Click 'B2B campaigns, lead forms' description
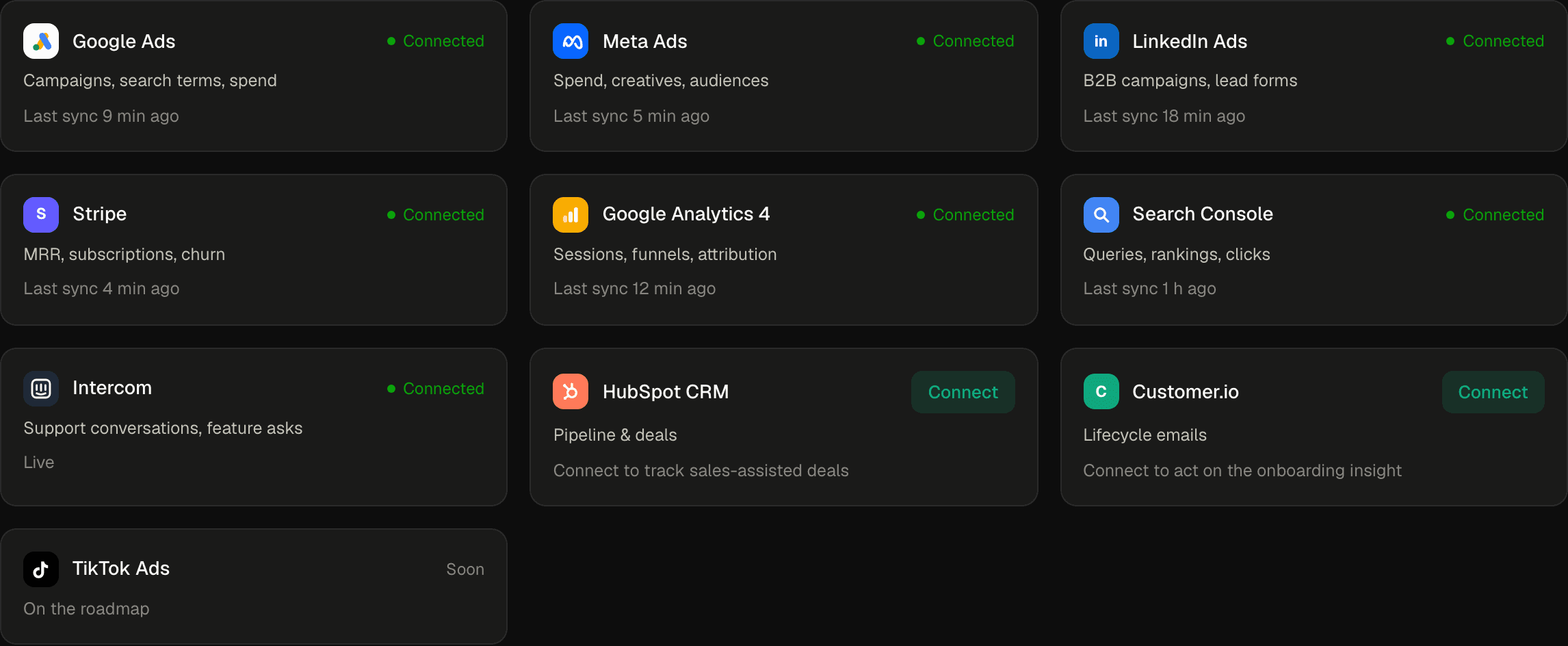Viewport: 1568px width, 646px height. coord(1190,81)
